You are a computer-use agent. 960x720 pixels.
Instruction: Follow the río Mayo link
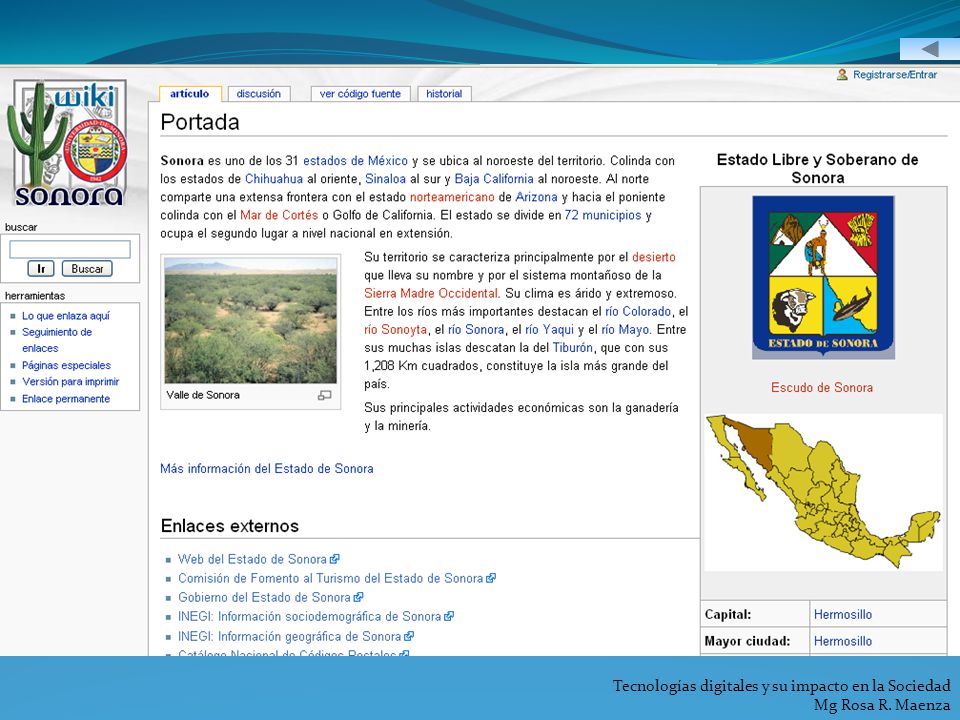pyautogui.click(x=624, y=329)
